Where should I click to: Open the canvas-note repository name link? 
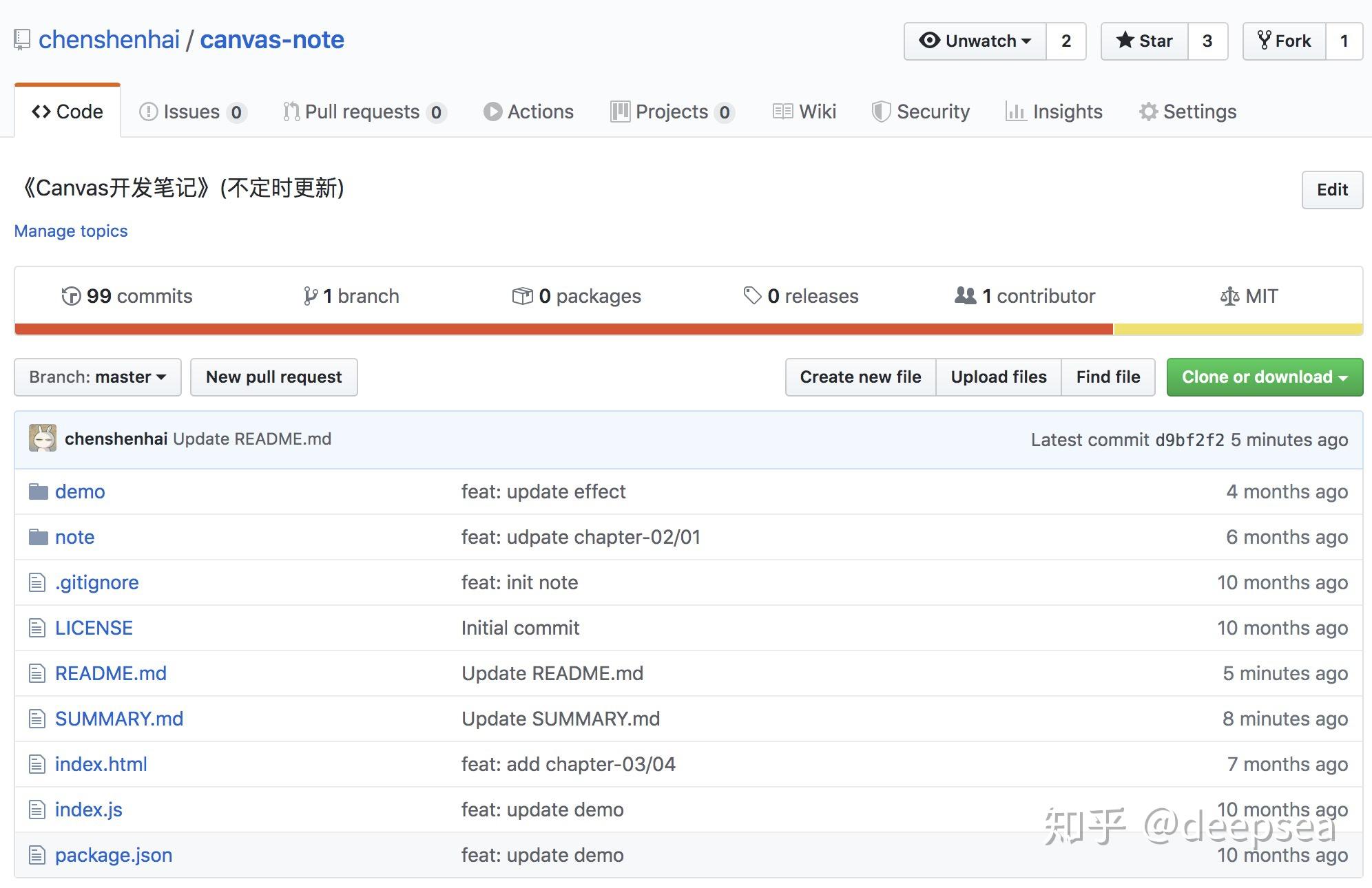click(272, 40)
